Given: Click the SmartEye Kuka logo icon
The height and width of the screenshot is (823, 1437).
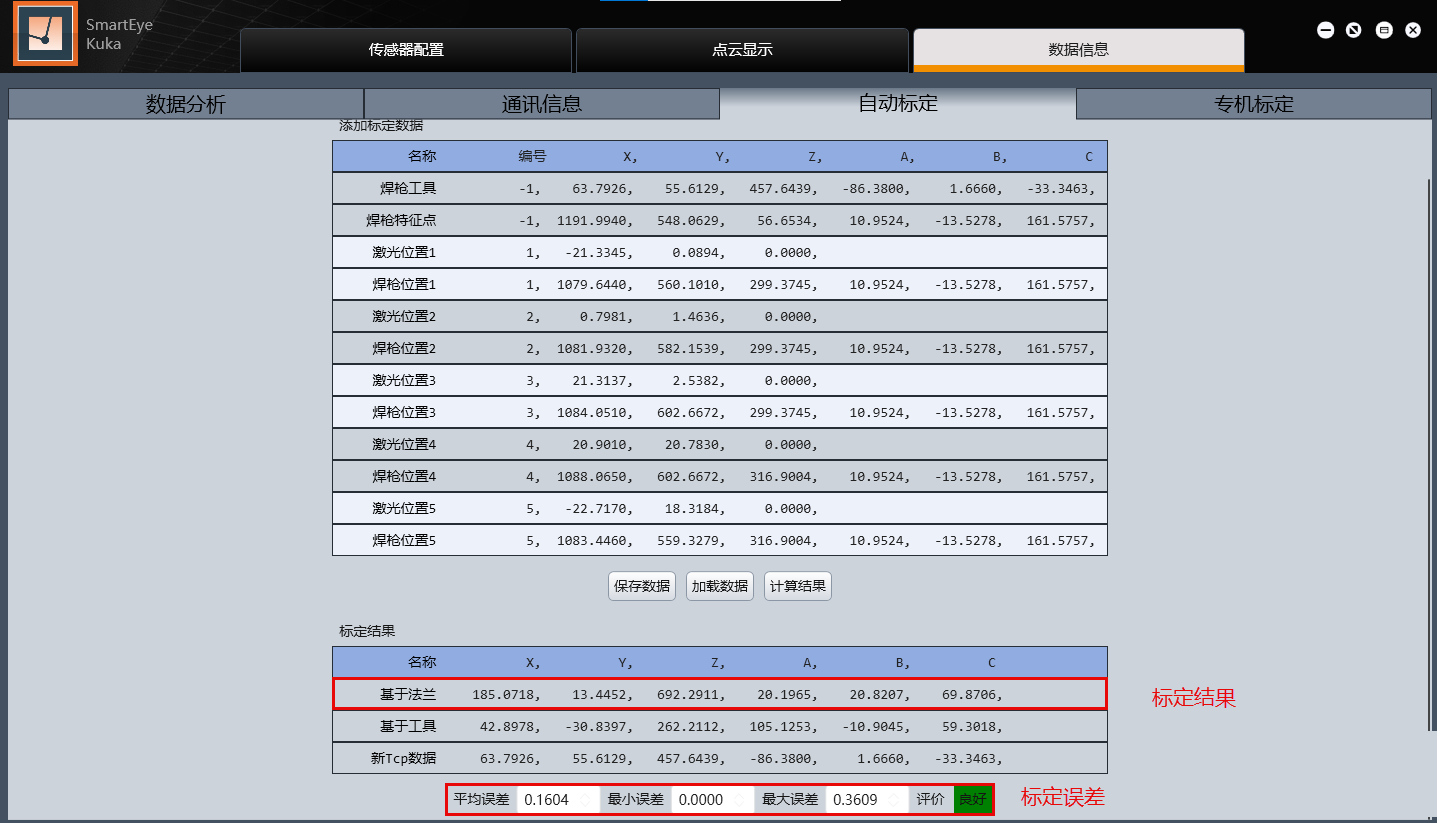Looking at the screenshot, I should (45, 34).
